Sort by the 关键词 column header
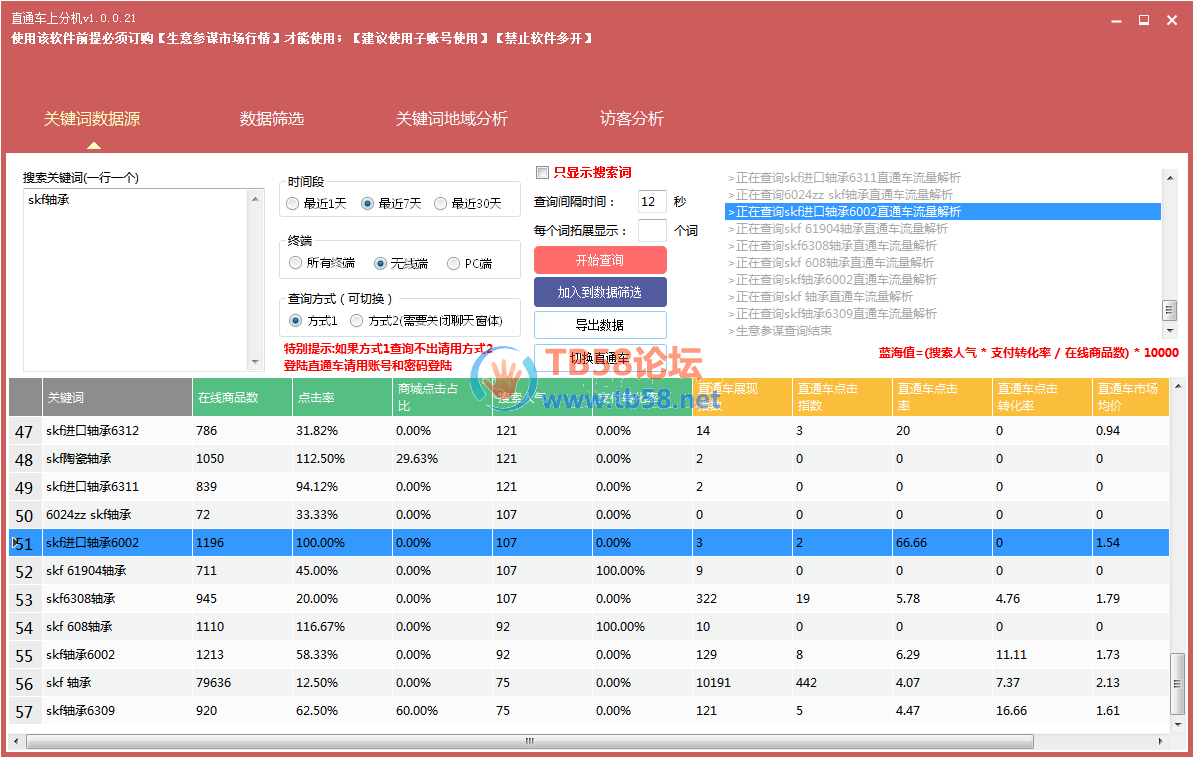The height and width of the screenshot is (758, 1194). click(117, 397)
